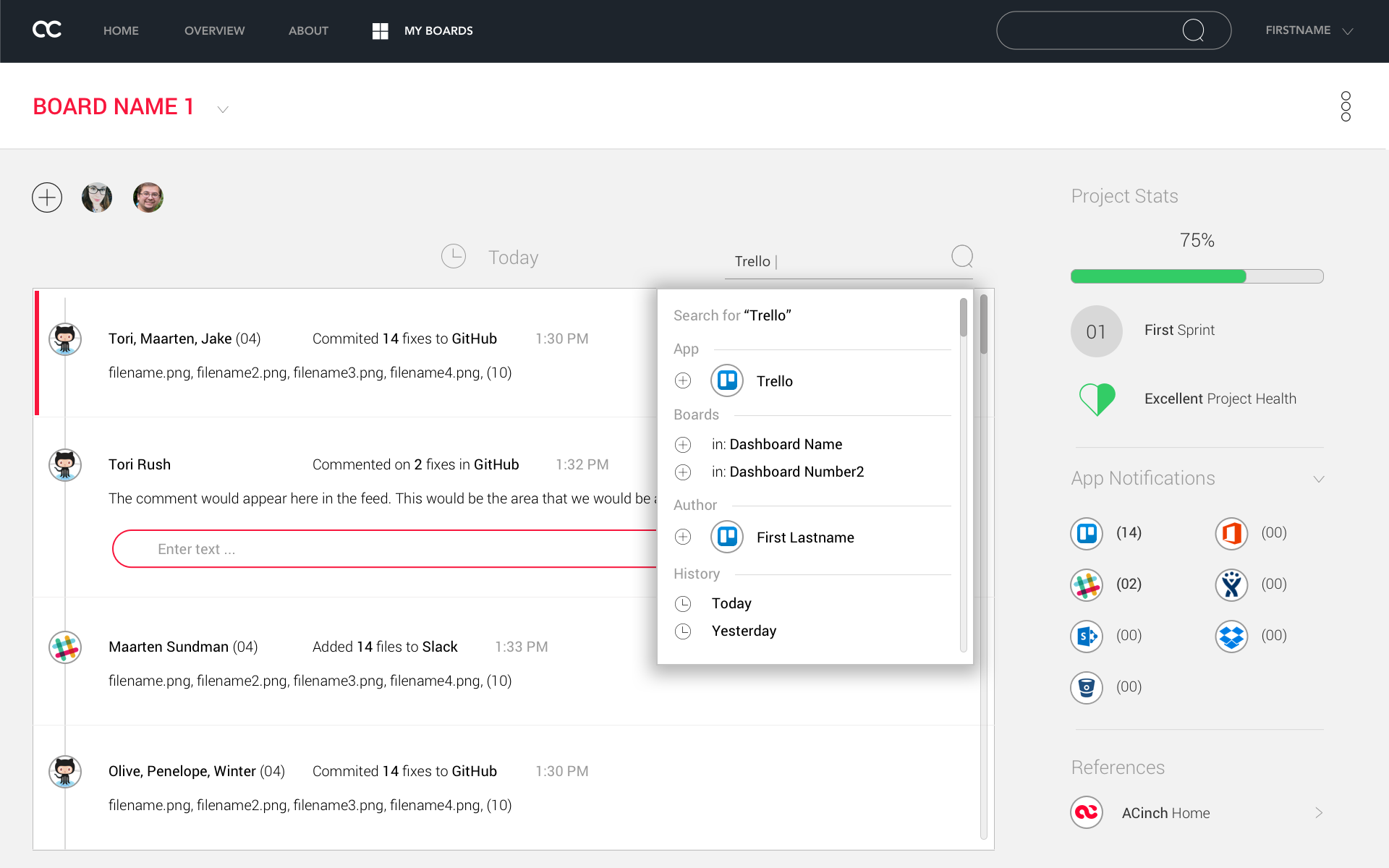Click the SharePoint notification icon
The height and width of the screenshot is (868, 1389).
[1087, 637]
